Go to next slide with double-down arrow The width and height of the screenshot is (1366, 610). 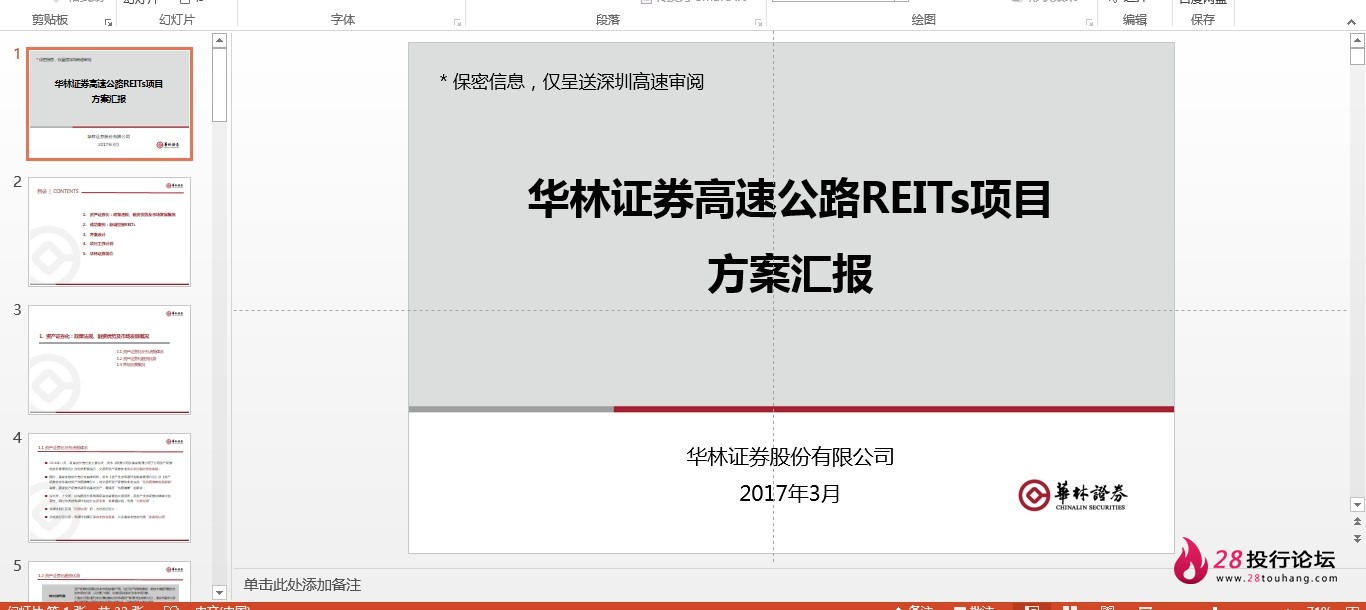(x=1357, y=540)
